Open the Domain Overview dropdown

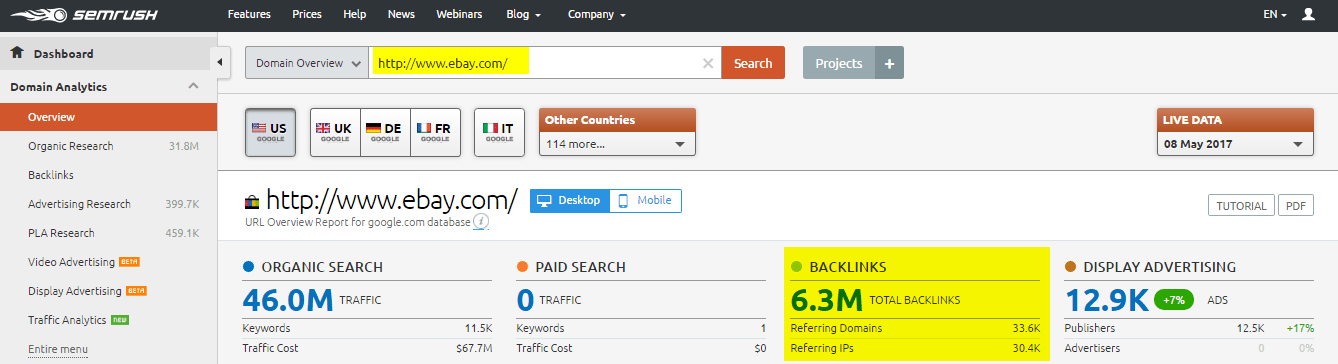(307, 63)
